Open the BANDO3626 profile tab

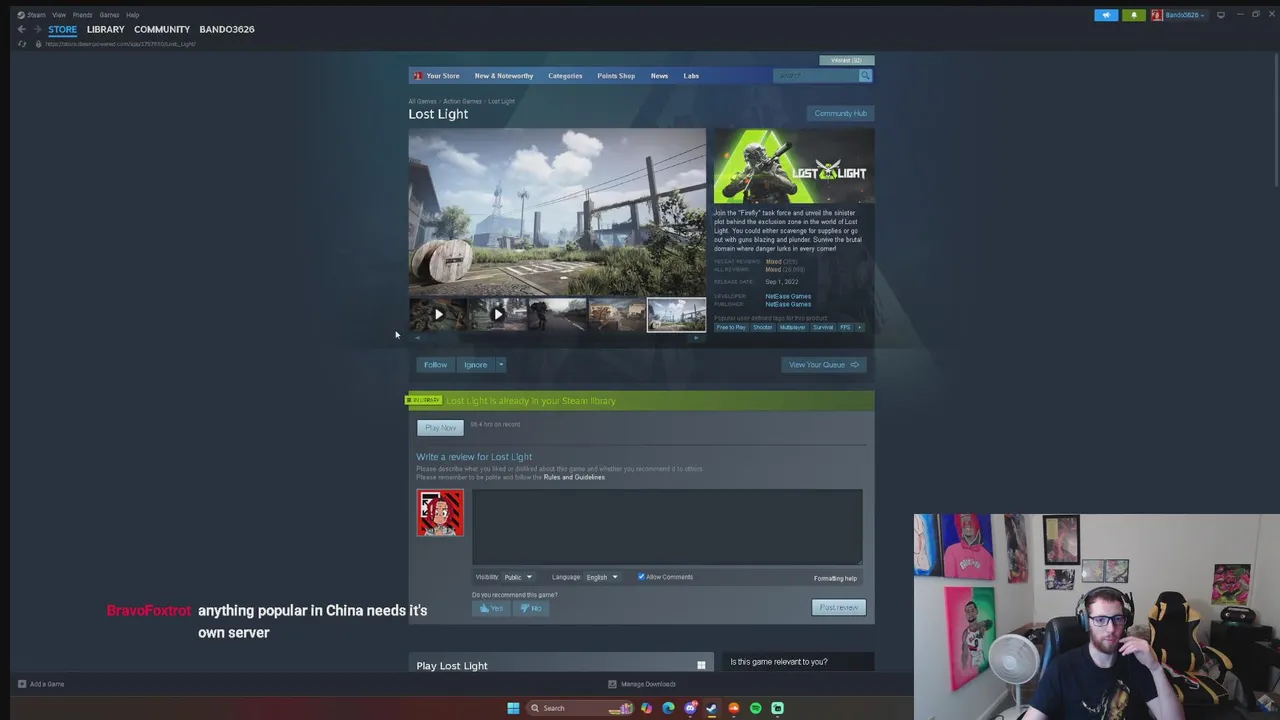[x=227, y=29]
